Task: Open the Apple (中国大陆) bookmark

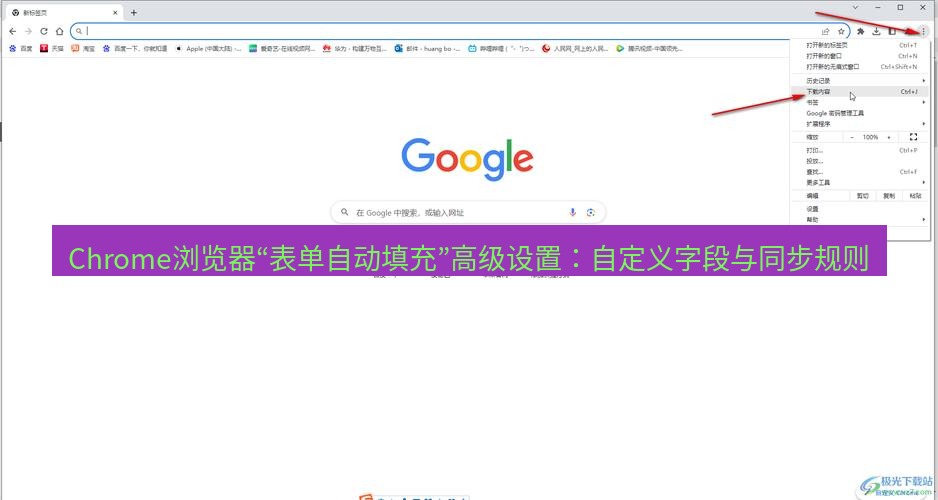Action: (x=208, y=48)
